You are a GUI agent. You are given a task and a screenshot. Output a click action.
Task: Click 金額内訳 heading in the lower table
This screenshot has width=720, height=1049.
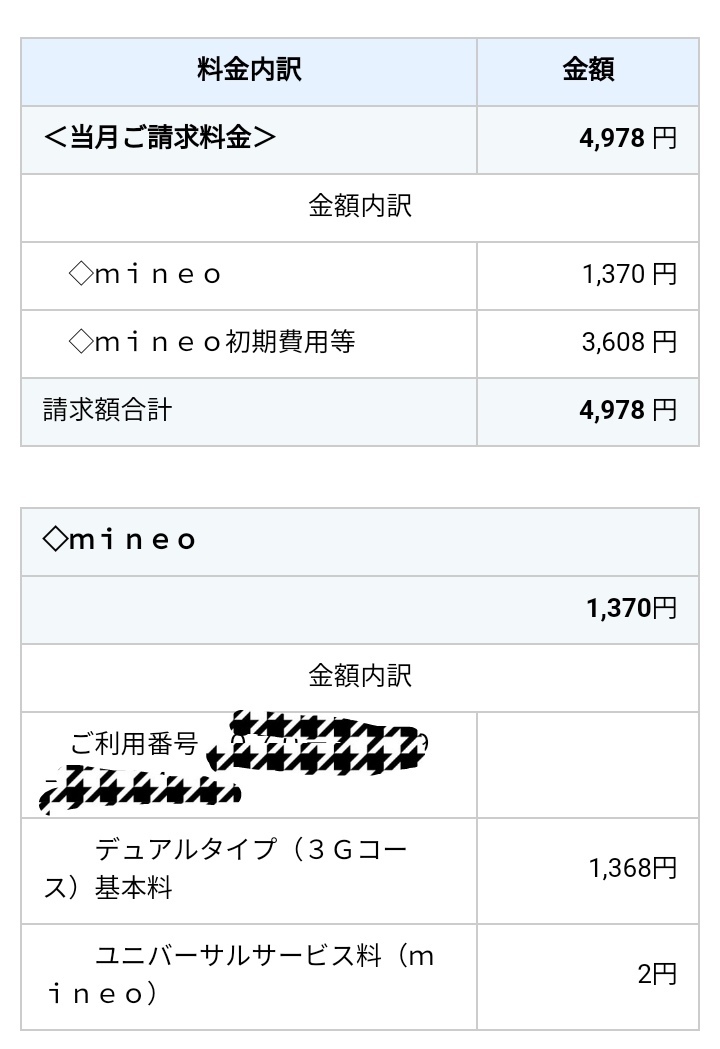point(360,676)
